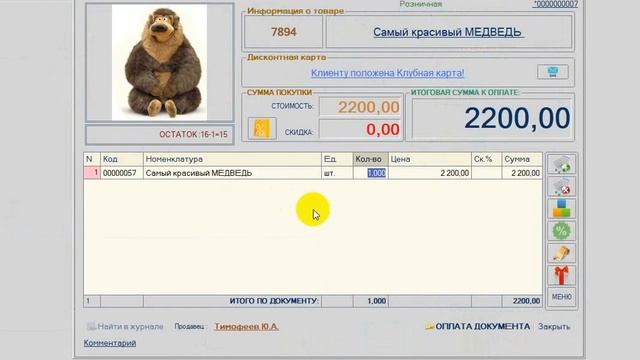
Task: Open the МЕНЮ button
Action: [x=562, y=297]
